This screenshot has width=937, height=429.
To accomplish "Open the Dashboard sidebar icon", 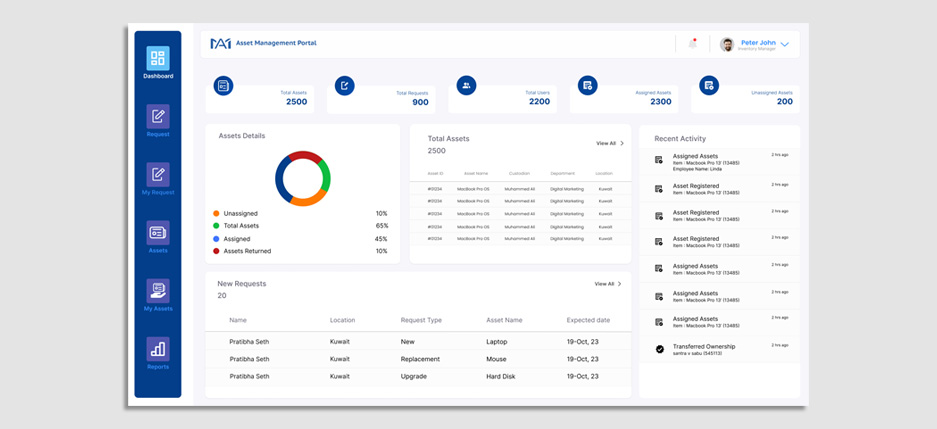I will (x=158, y=59).
